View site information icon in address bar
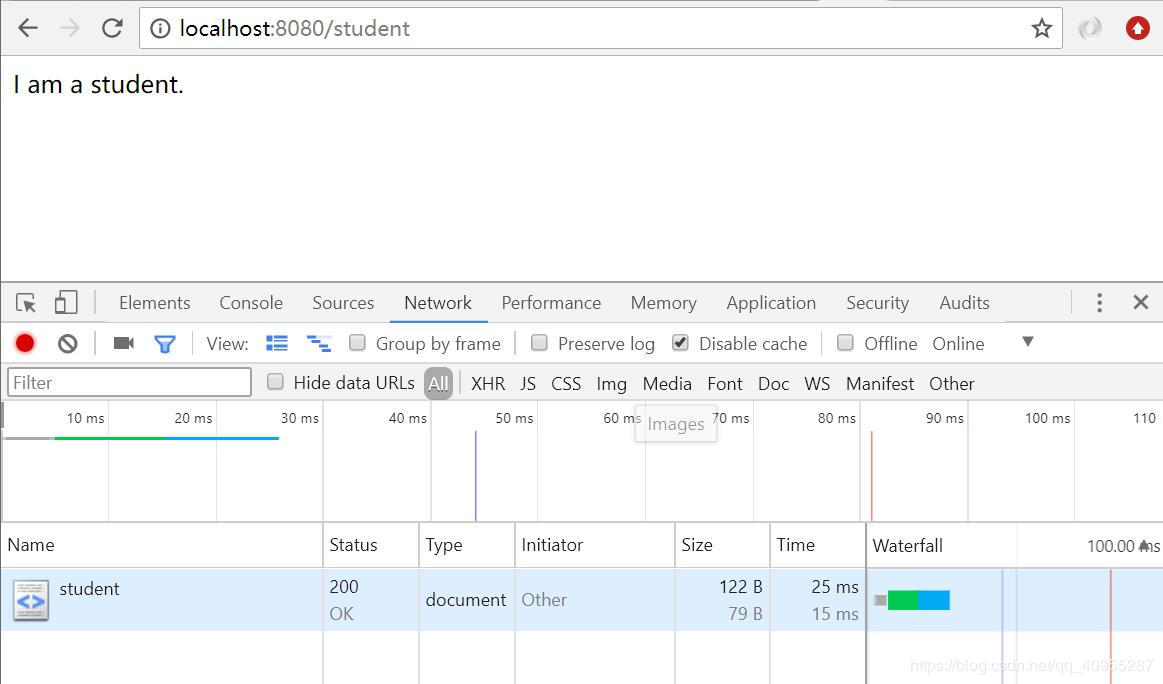 159,29
